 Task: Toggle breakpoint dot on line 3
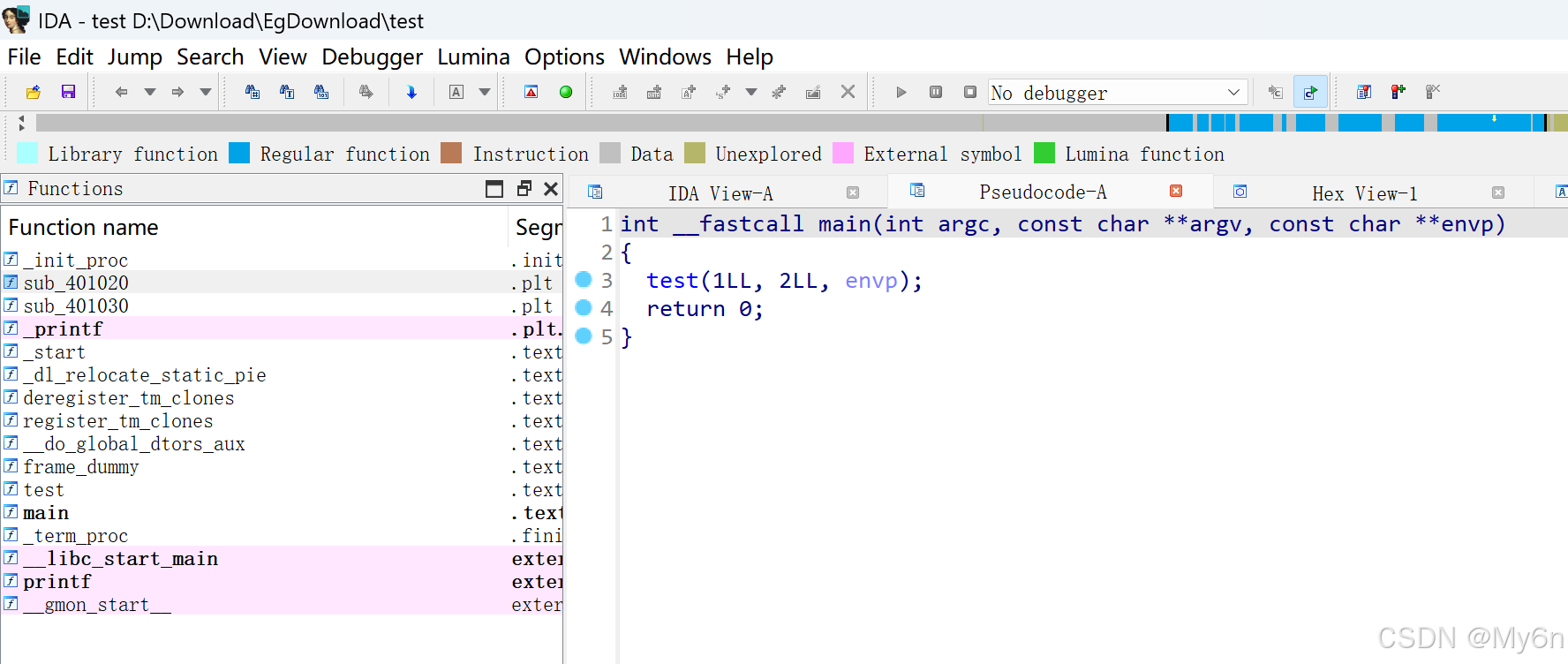584,280
